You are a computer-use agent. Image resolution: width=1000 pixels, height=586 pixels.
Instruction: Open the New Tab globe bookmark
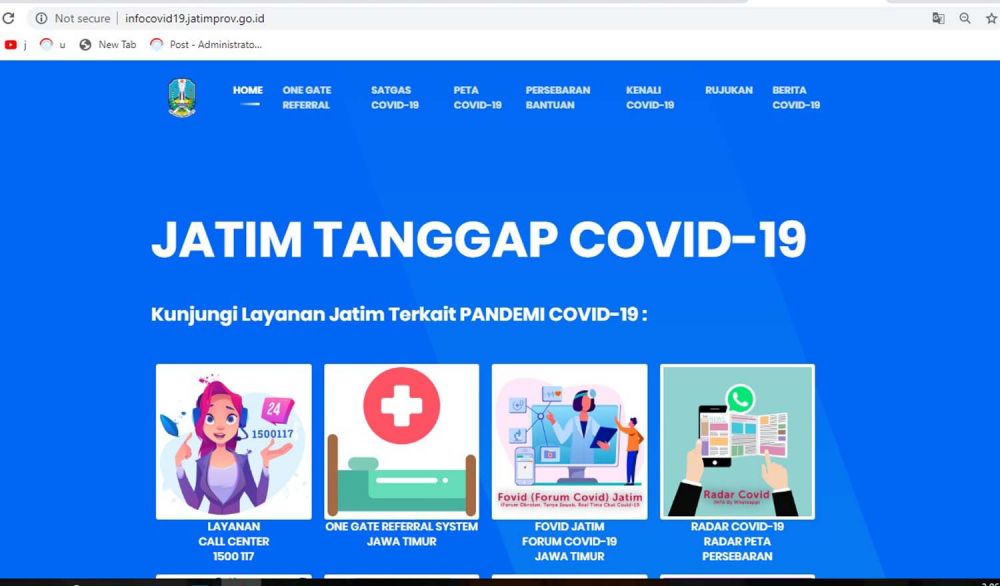coord(85,44)
